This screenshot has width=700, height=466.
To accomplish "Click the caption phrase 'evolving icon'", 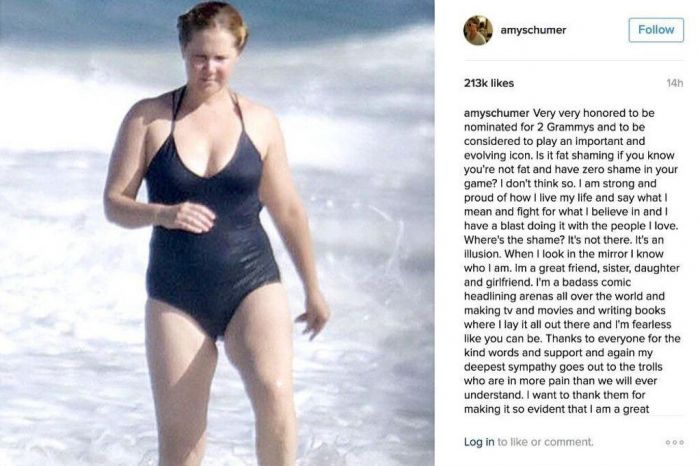I will (x=491, y=155).
